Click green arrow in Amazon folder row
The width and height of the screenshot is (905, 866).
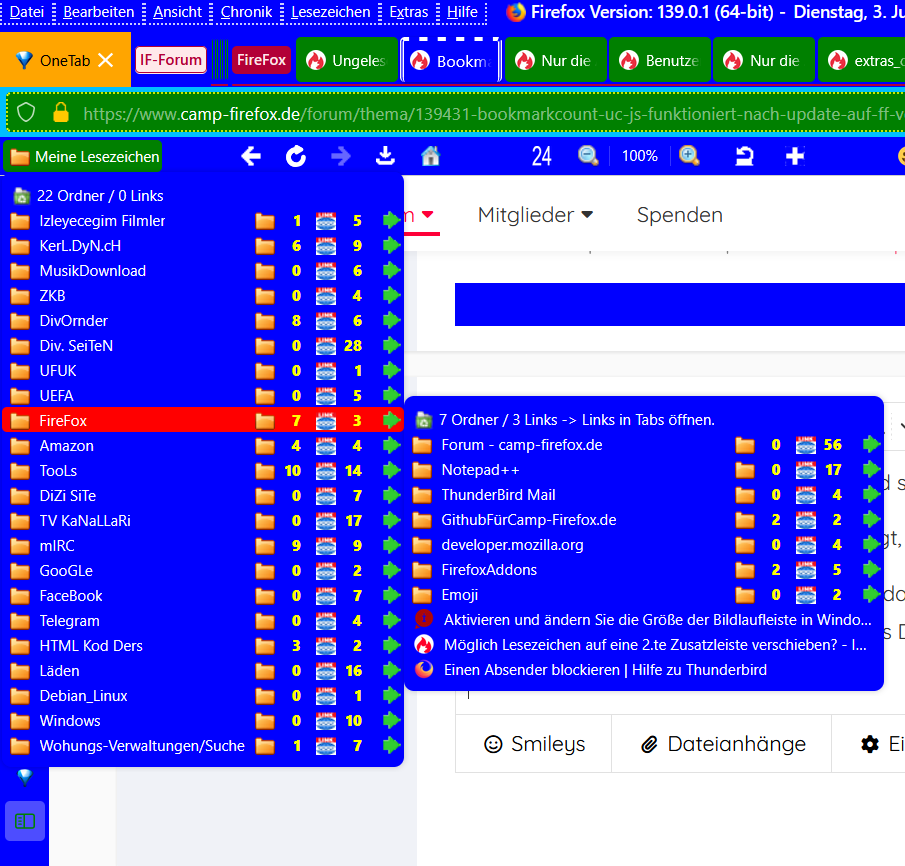pyautogui.click(x=391, y=445)
